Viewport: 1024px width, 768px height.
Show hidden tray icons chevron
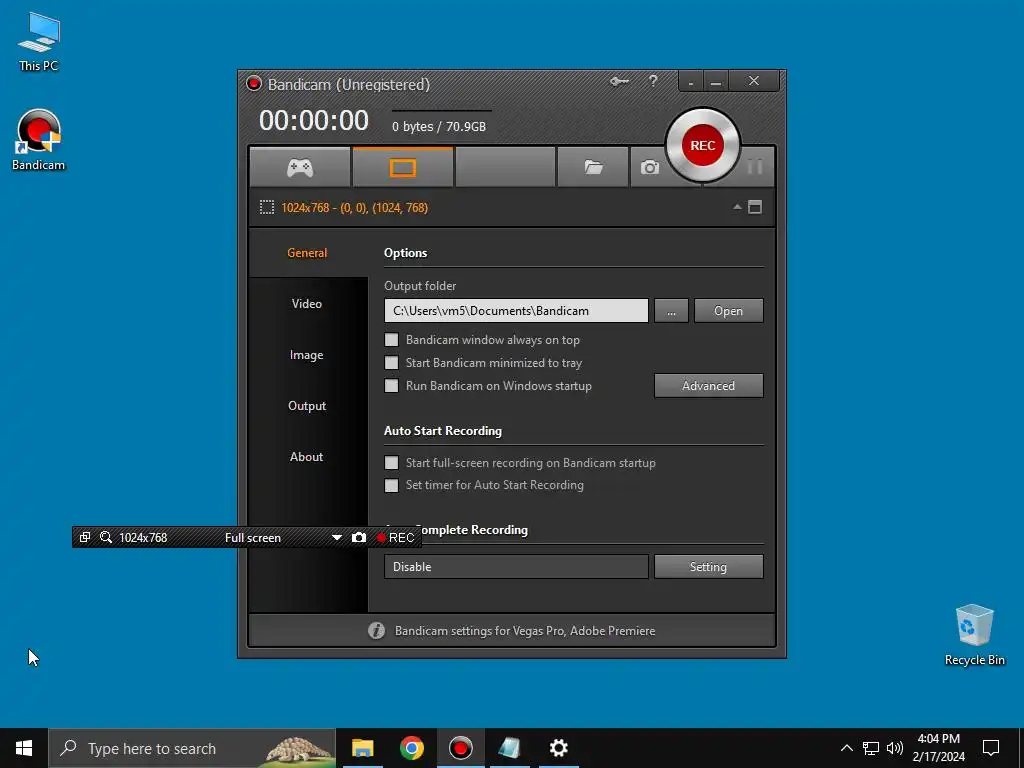pyautogui.click(x=846, y=748)
